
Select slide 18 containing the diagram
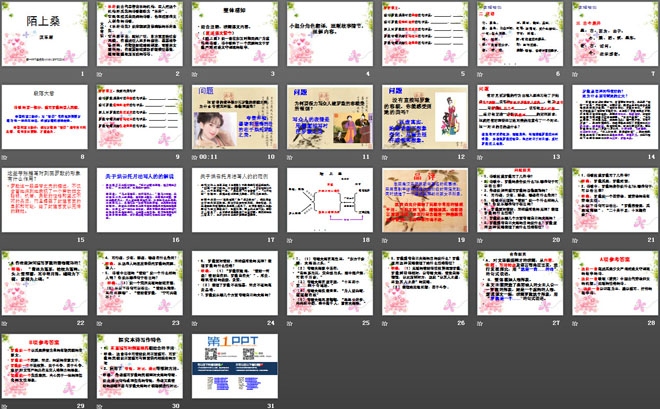coord(330,200)
